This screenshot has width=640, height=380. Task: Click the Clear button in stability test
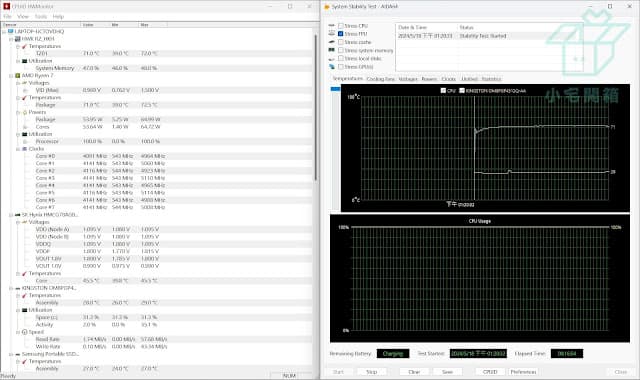tap(414, 372)
